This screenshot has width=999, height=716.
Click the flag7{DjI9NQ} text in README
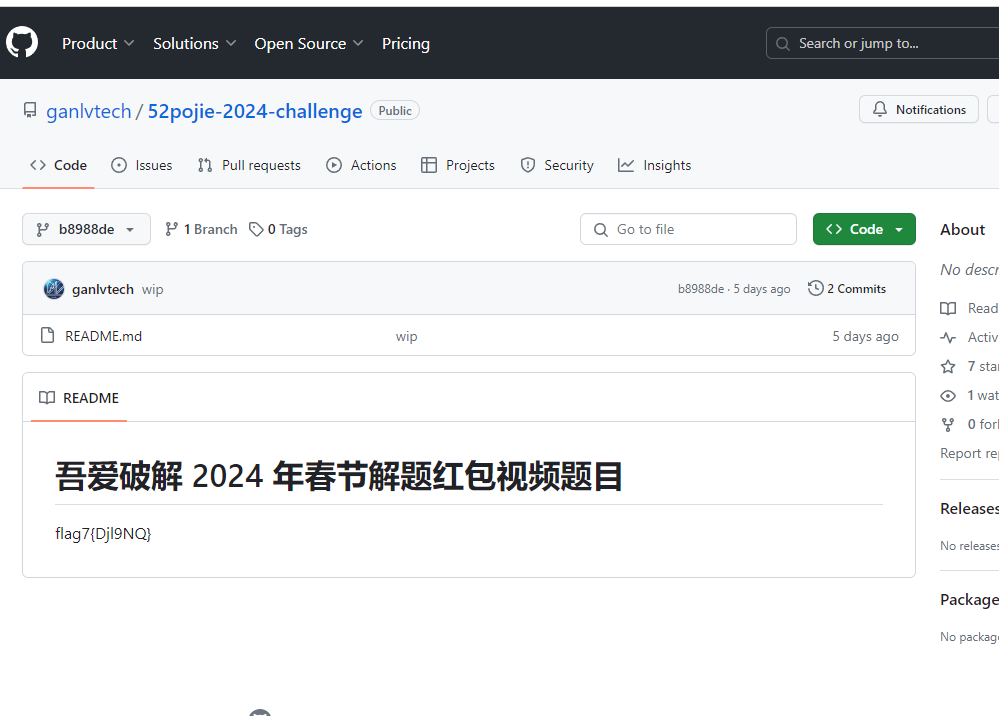point(103,534)
